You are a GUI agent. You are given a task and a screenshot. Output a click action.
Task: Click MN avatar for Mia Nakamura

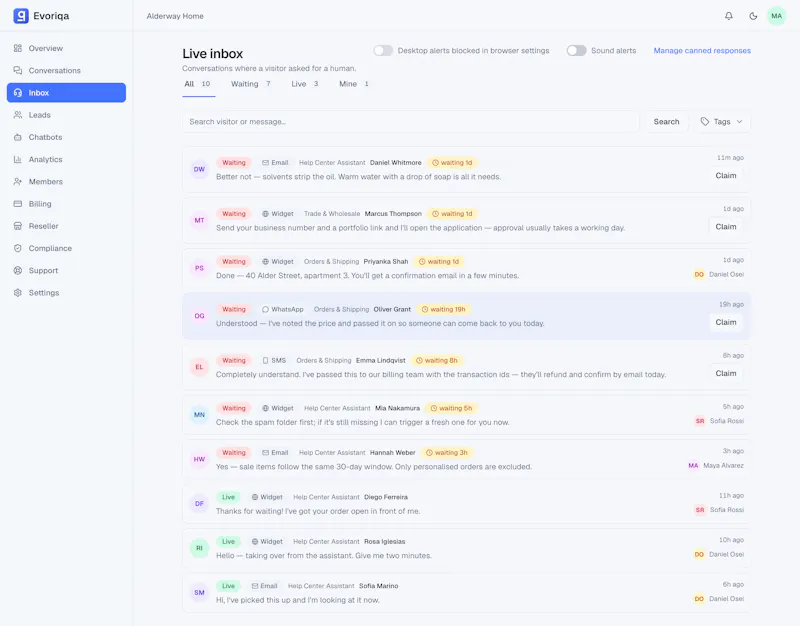point(199,415)
